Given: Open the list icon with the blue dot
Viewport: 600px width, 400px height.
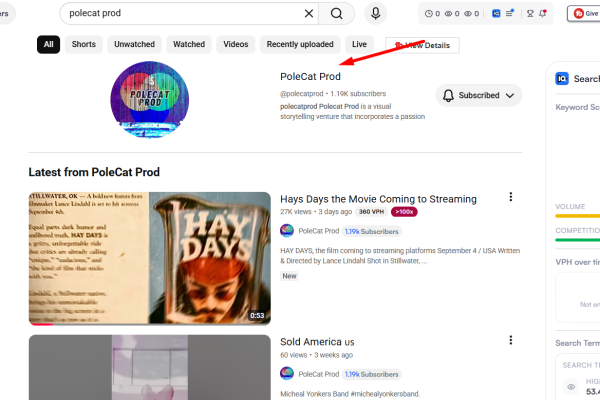Looking at the screenshot, I should (x=509, y=13).
